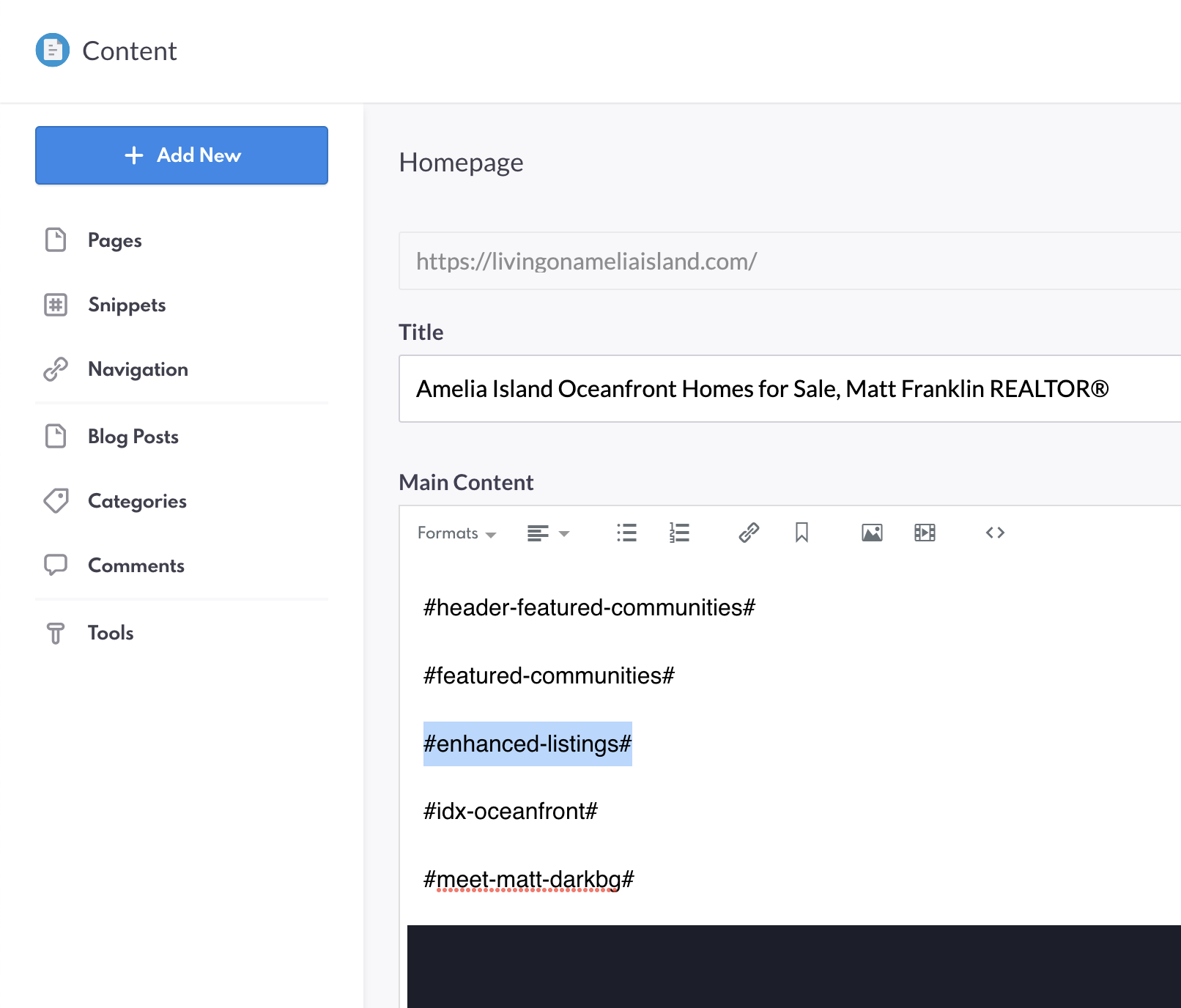Click the #idx-oceanfront# snippet text
Screen dimensions: 1181x1008
[511, 811]
